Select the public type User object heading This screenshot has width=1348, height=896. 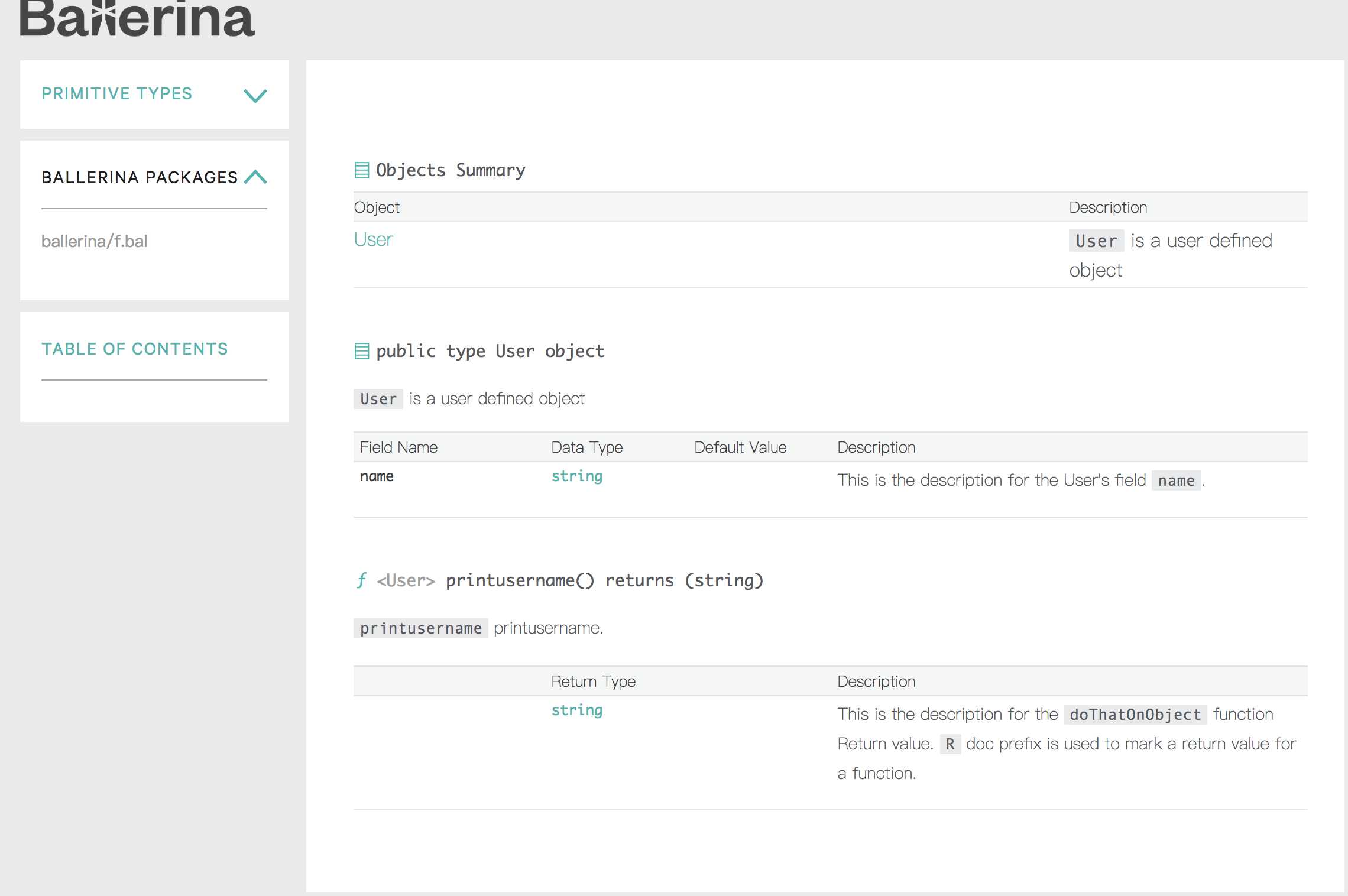[490, 351]
